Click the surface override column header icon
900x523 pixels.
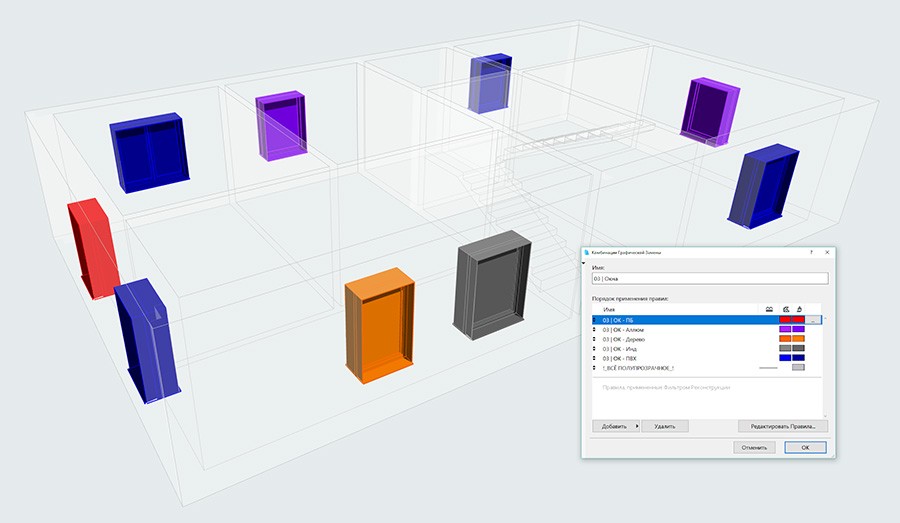pyautogui.click(x=799, y=309)
